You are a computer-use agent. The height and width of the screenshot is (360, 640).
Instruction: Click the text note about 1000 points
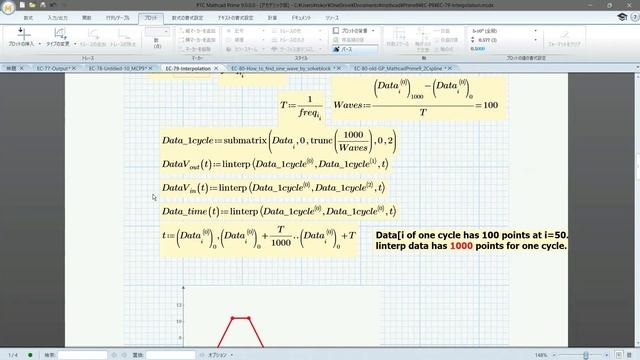click(x=471, y=240)
